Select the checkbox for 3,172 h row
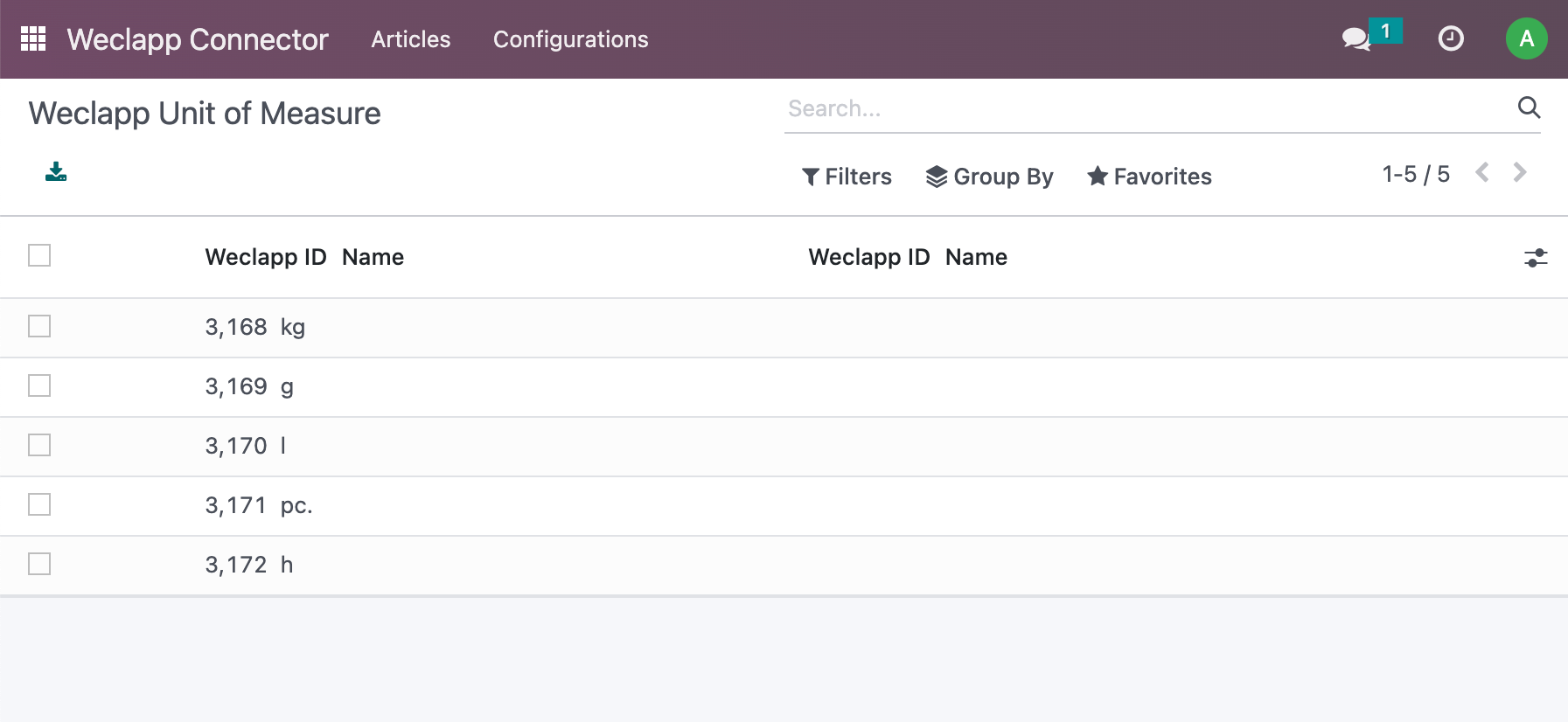The image size is (1568, 722). click(x=39, y=564)
